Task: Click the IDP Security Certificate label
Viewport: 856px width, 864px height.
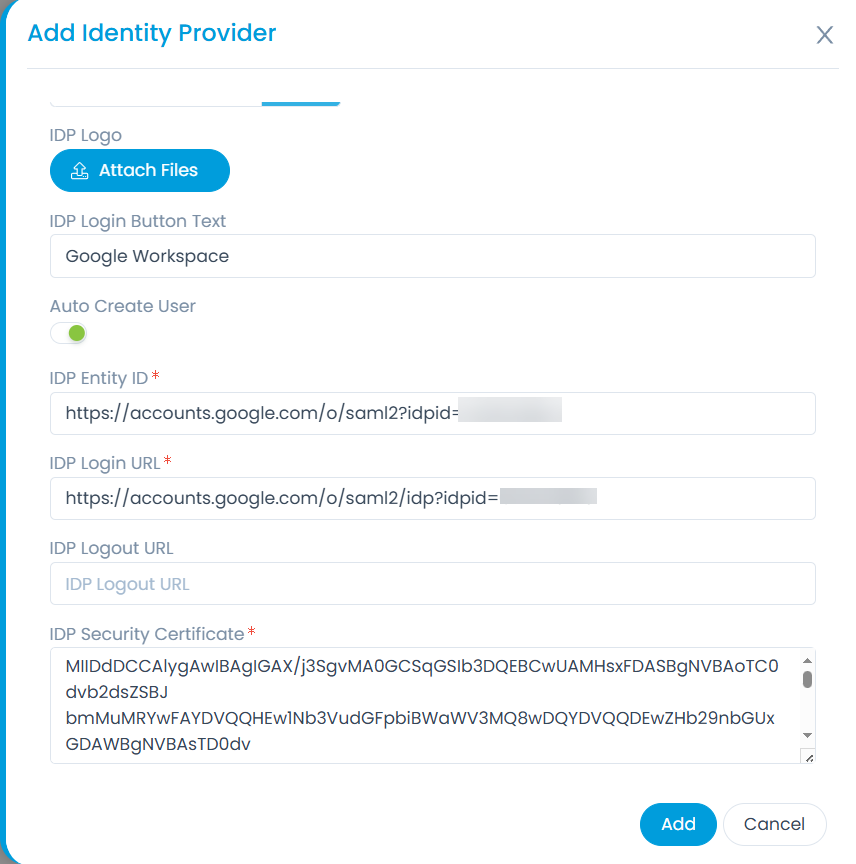Action: tap(147, 634)
